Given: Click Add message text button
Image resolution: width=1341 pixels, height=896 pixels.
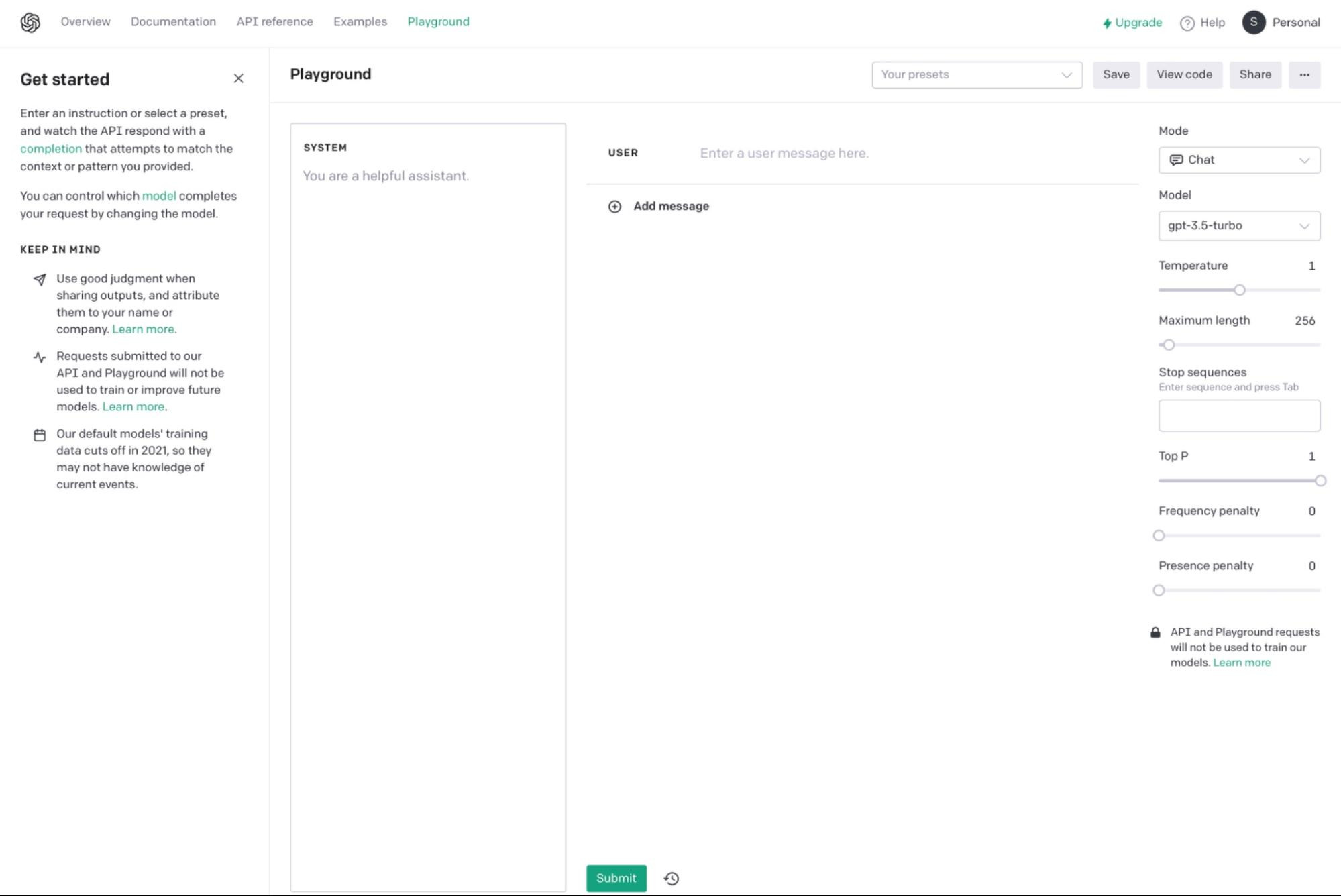Looking at the screenshot, I should pos(671,206).
